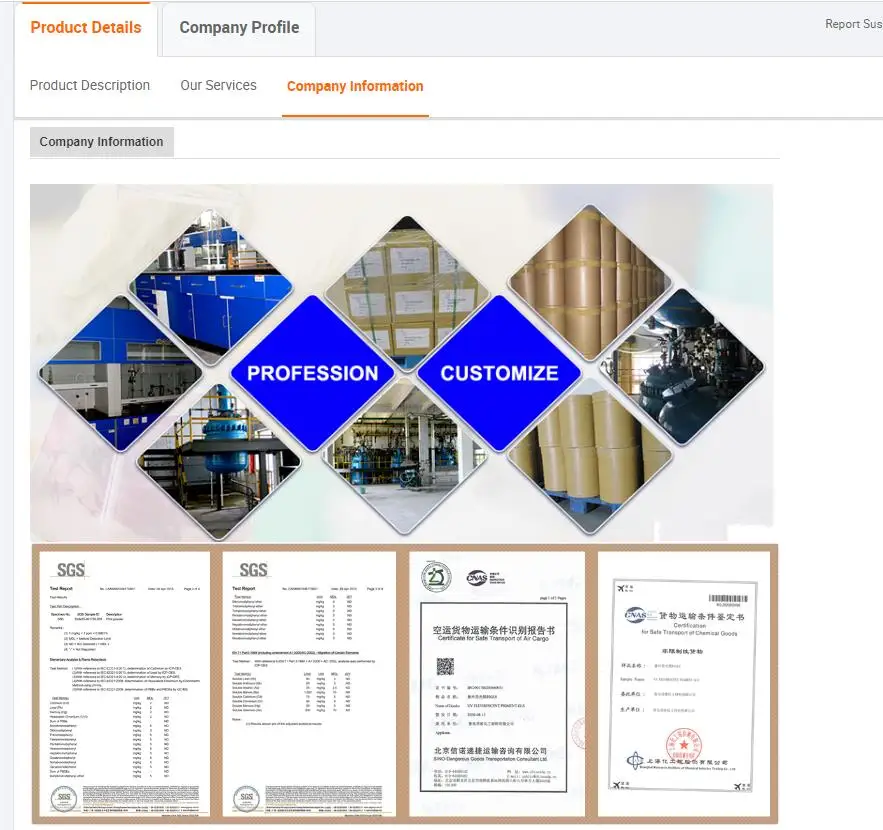Image resolution: width=883 pixels, height=830 pixels.
Task: Click the blue PROFESSION diamond
Action: [x=313, y=373]
